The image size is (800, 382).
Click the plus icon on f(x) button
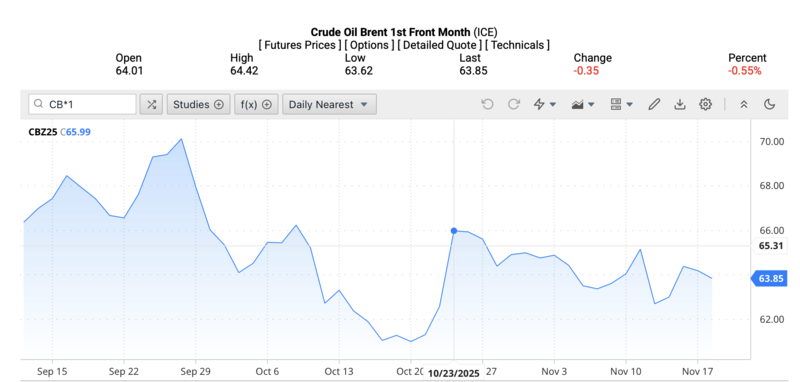[x=266, y=105]
